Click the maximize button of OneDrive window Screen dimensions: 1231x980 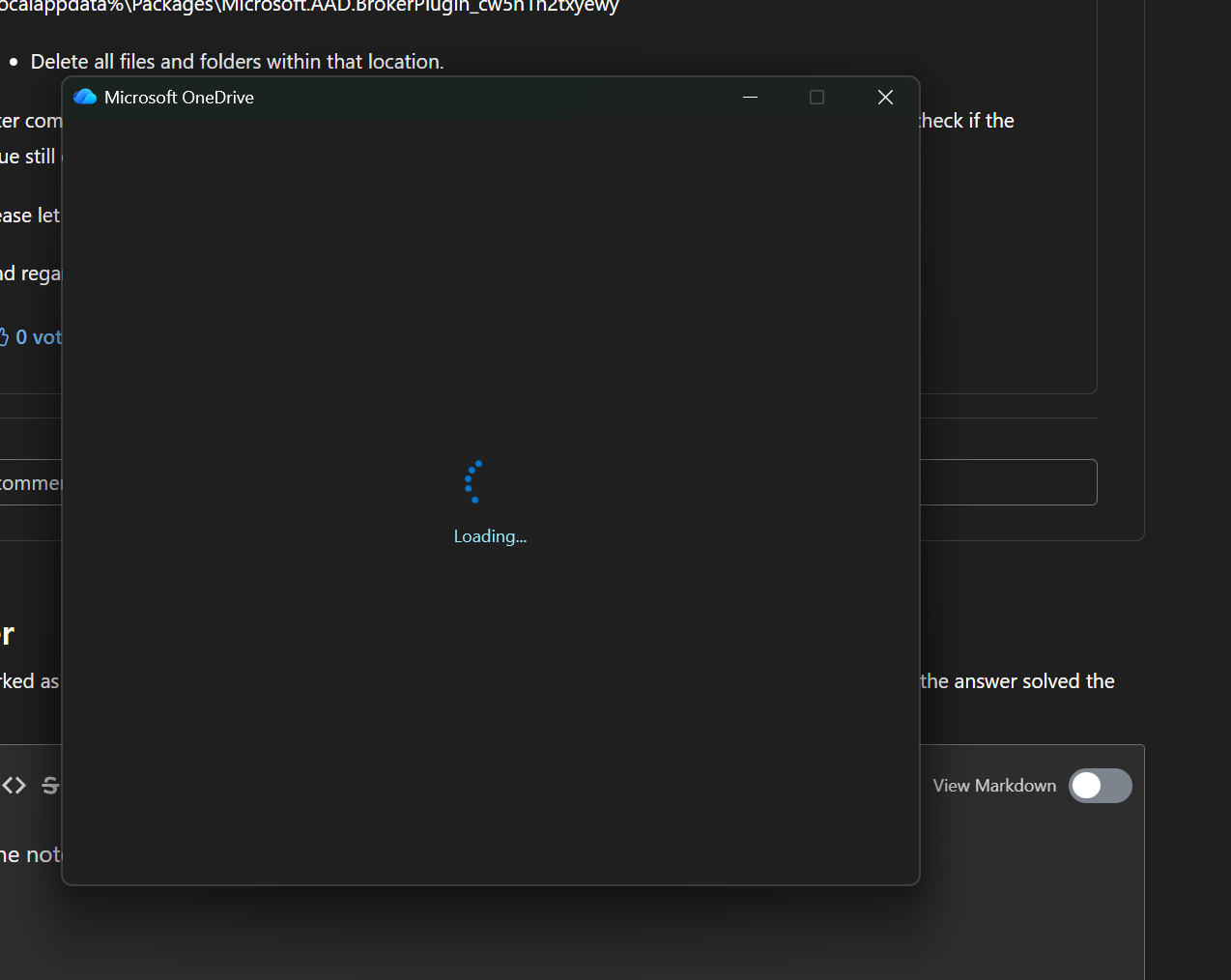point(816,97)
